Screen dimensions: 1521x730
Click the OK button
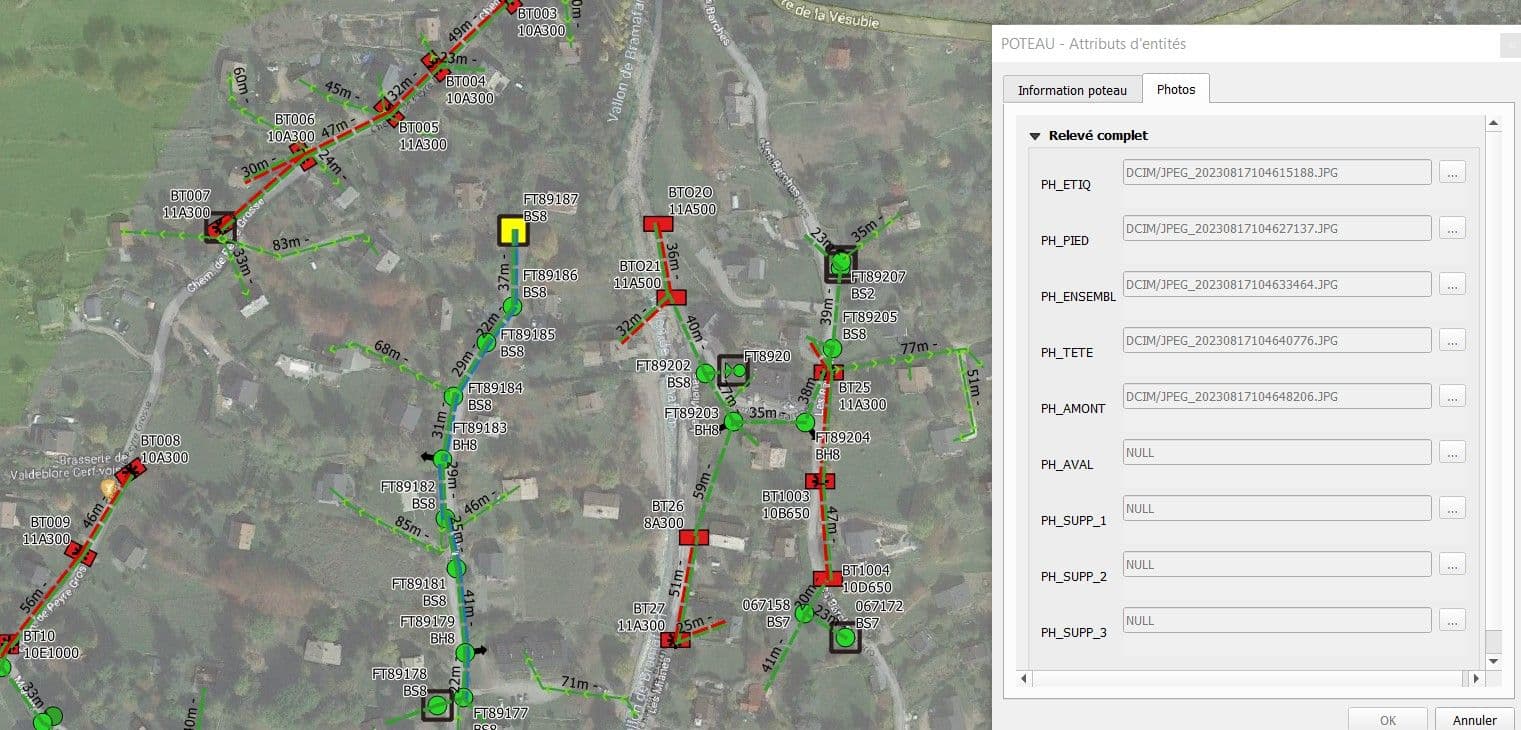point(1387,720)
